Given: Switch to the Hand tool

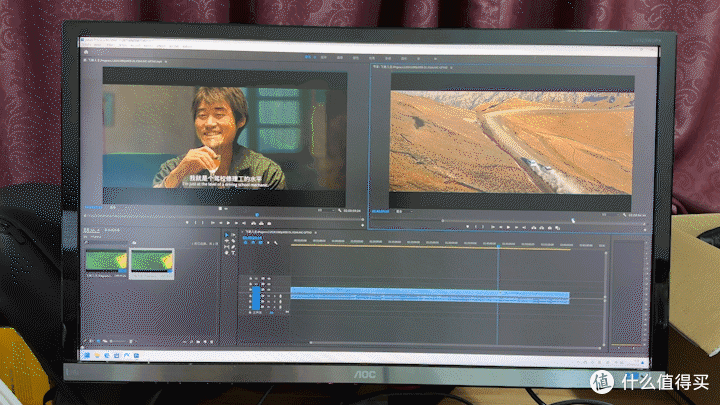Looking at the screenshot, I should click(x=227, y=253).
